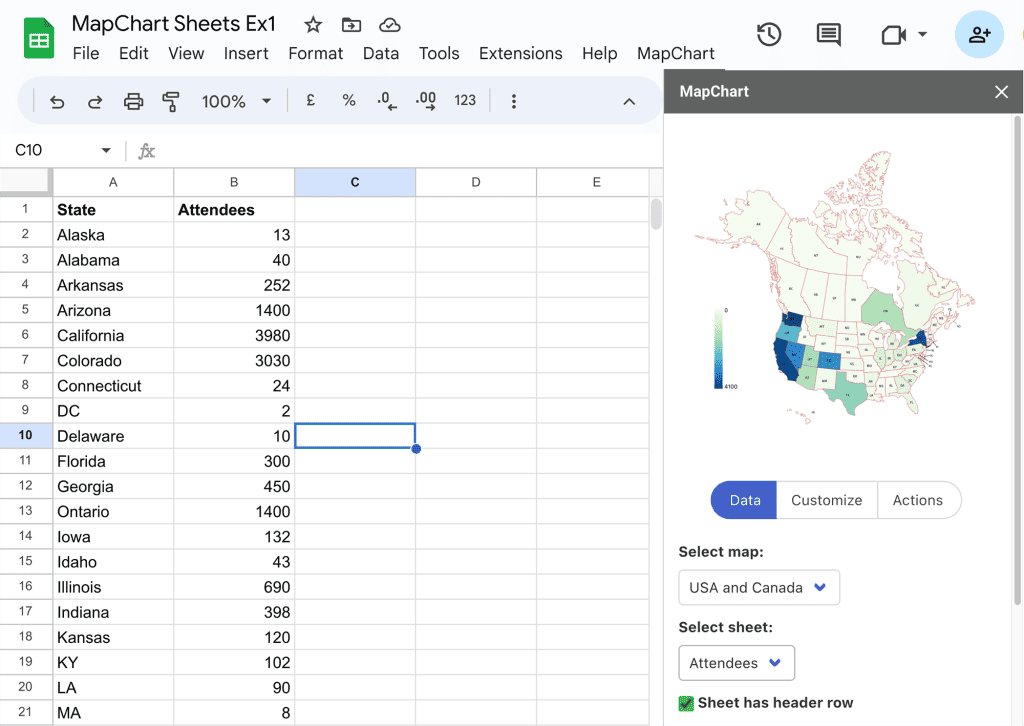Click the MapChart panel scrollbar

(x=1017, y=359)
